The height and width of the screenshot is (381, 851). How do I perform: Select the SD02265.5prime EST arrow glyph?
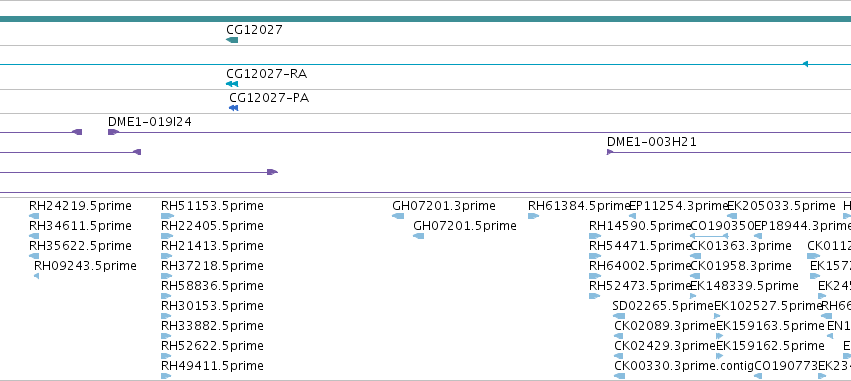(619, 316)
